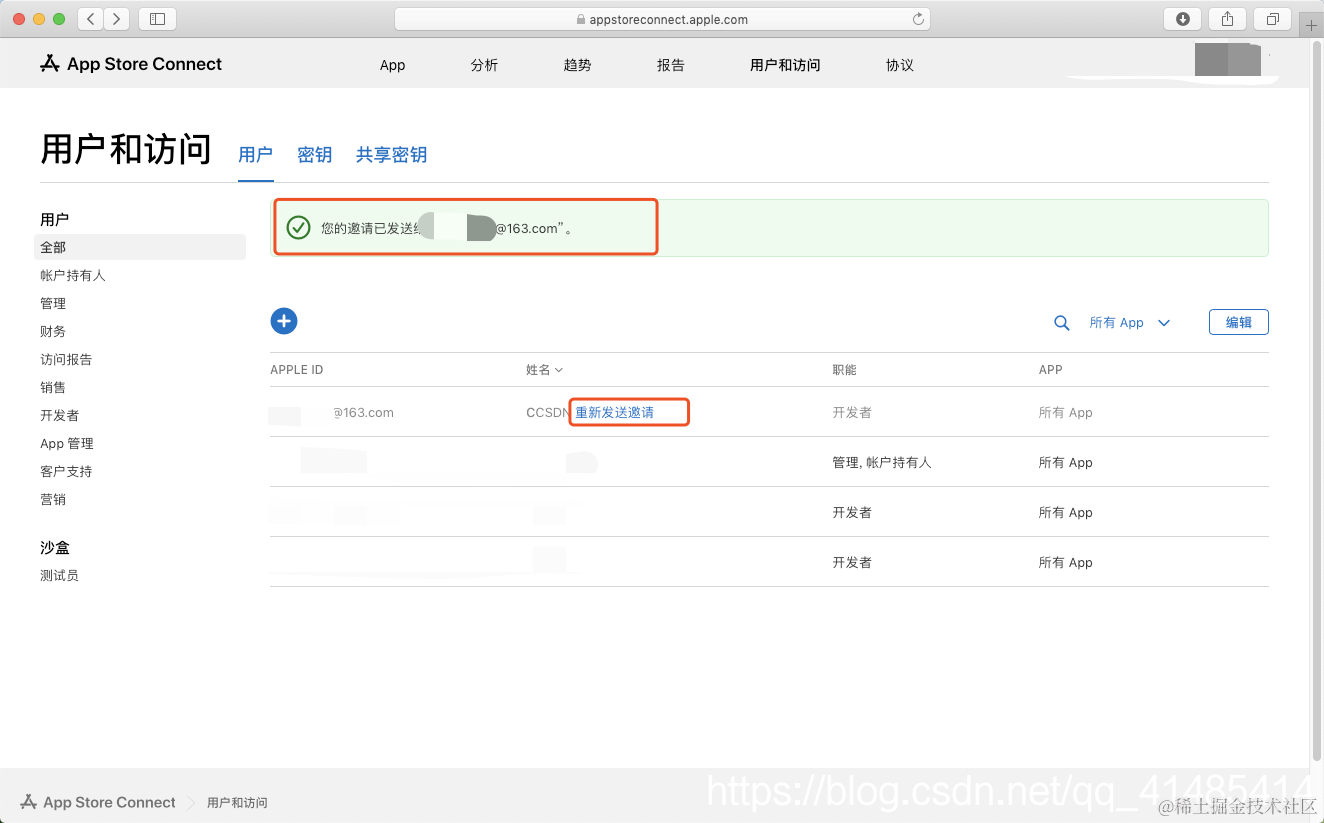Select 营销 in the sidebar

pos(53,499)
